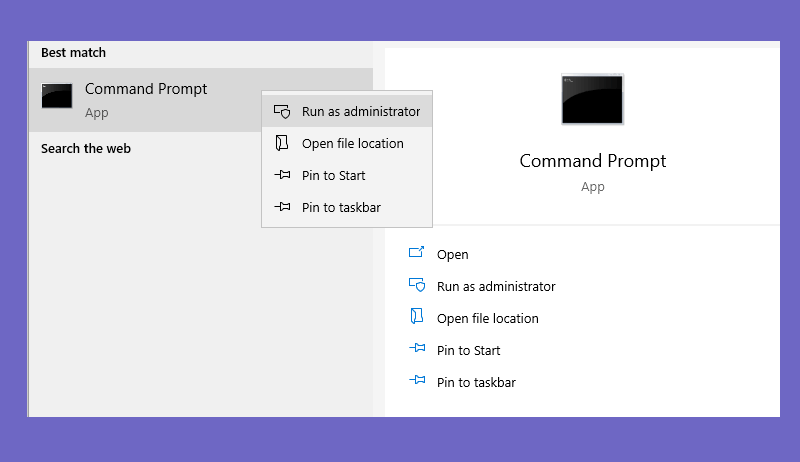Click blue file location icon in right panel
This screenshot has height=462, width=800.
tap(417, 316)
